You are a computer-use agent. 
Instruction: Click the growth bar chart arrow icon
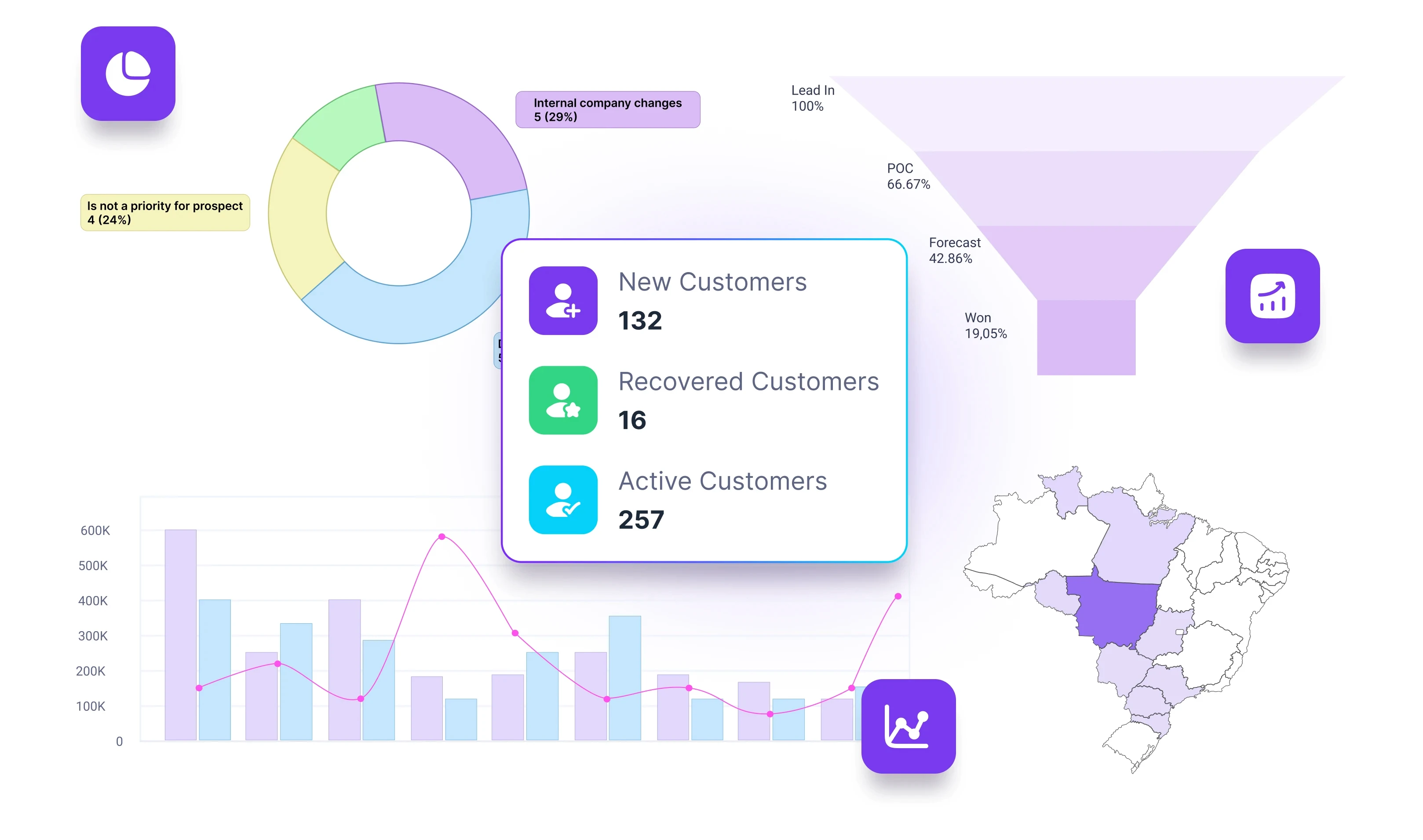pyautogui.click(x=1272, y=296)
